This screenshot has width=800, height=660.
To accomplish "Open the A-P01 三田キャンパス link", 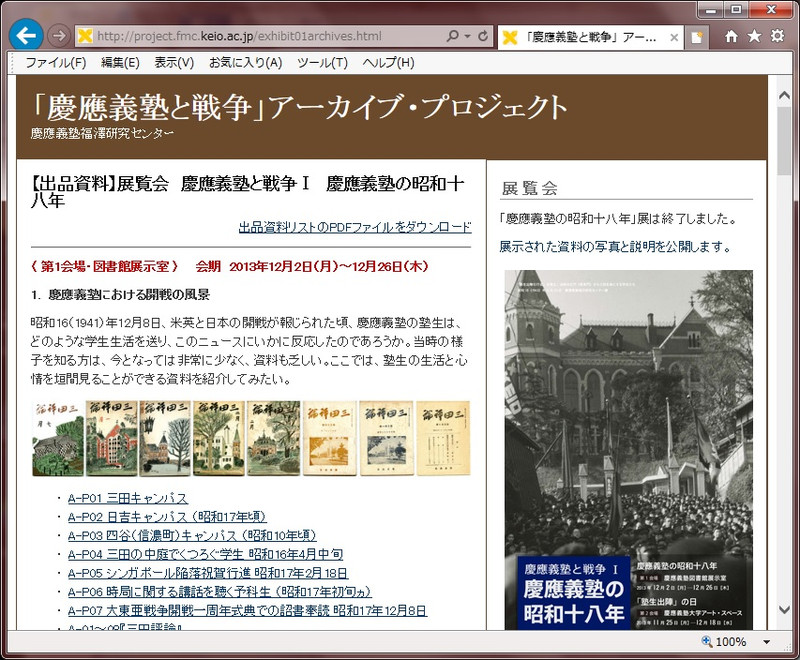I will pos(128,498).
